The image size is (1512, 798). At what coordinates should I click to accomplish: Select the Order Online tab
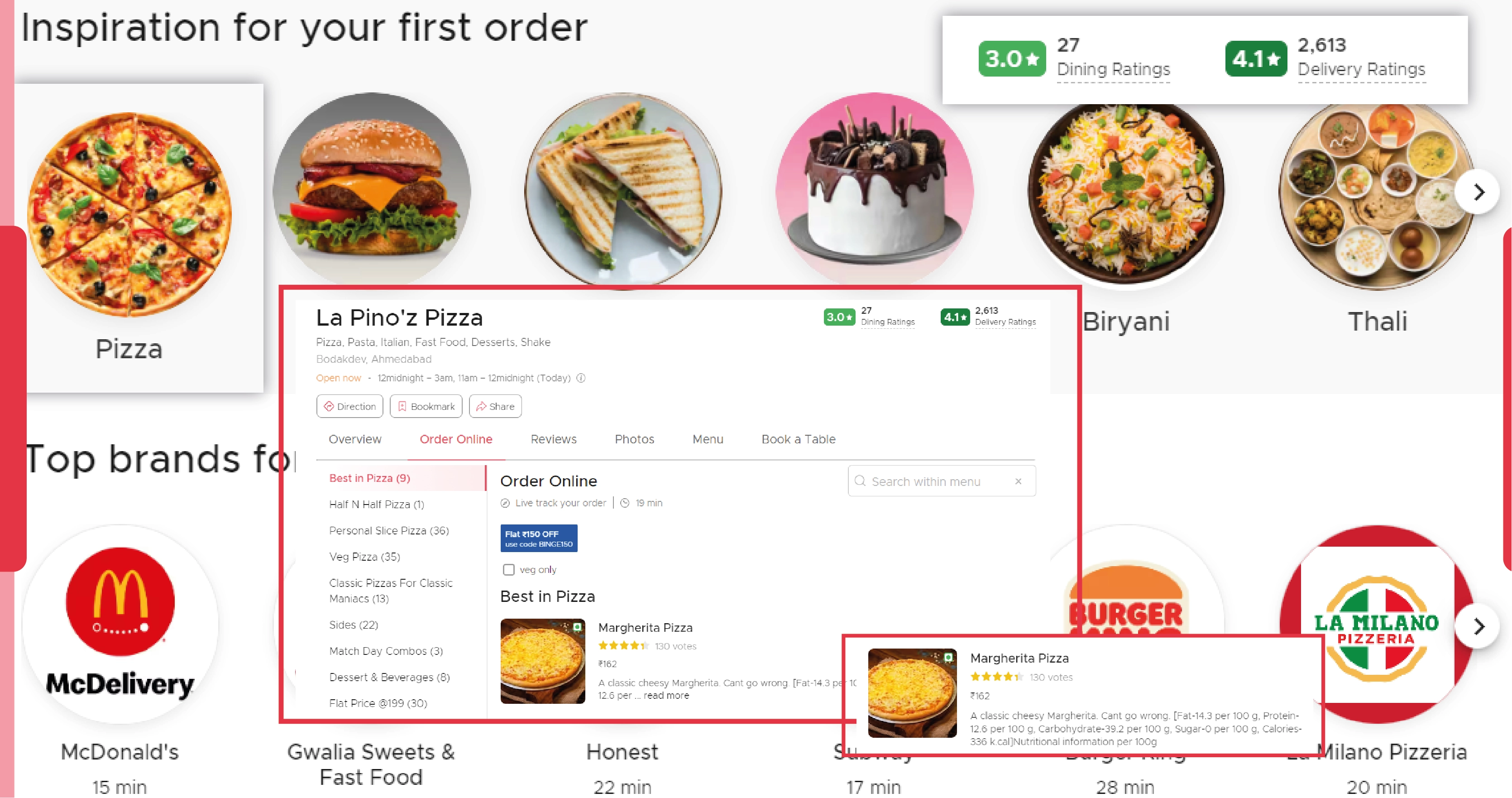click(456, 439)
